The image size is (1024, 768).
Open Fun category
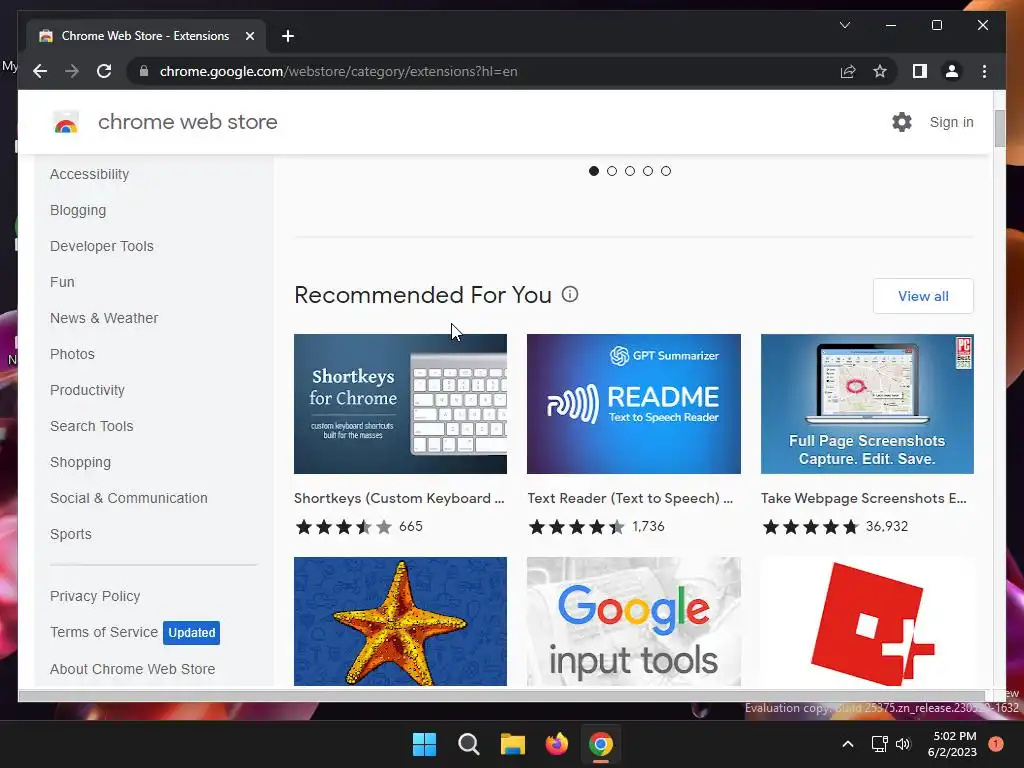pos(62,282)
